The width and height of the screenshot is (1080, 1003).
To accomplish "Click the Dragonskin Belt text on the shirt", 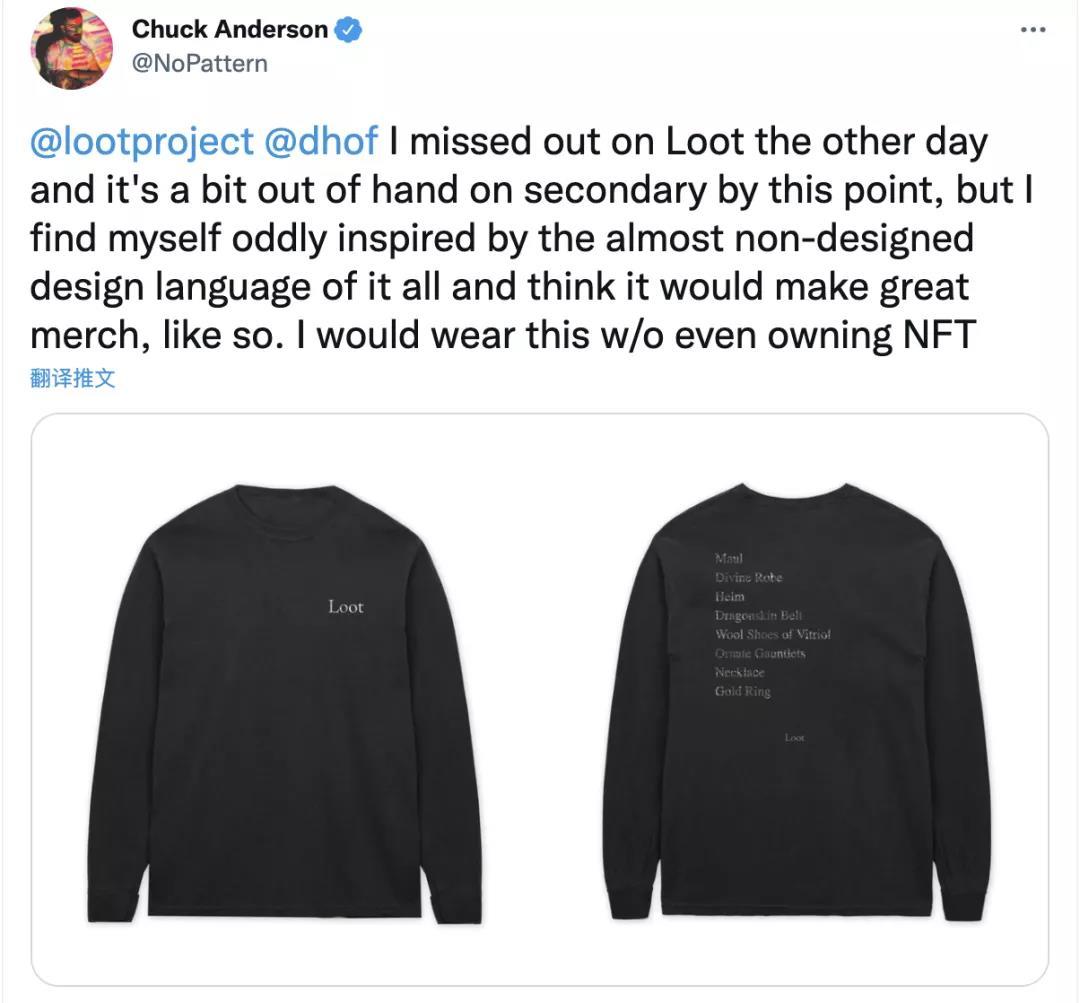I will tap(758, 615).
